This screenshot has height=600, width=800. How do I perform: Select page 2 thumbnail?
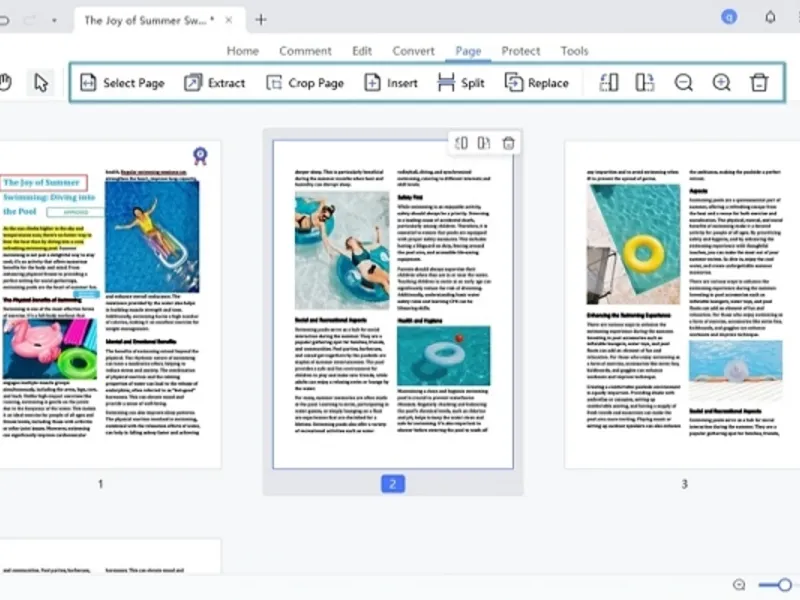coord(393,305)
